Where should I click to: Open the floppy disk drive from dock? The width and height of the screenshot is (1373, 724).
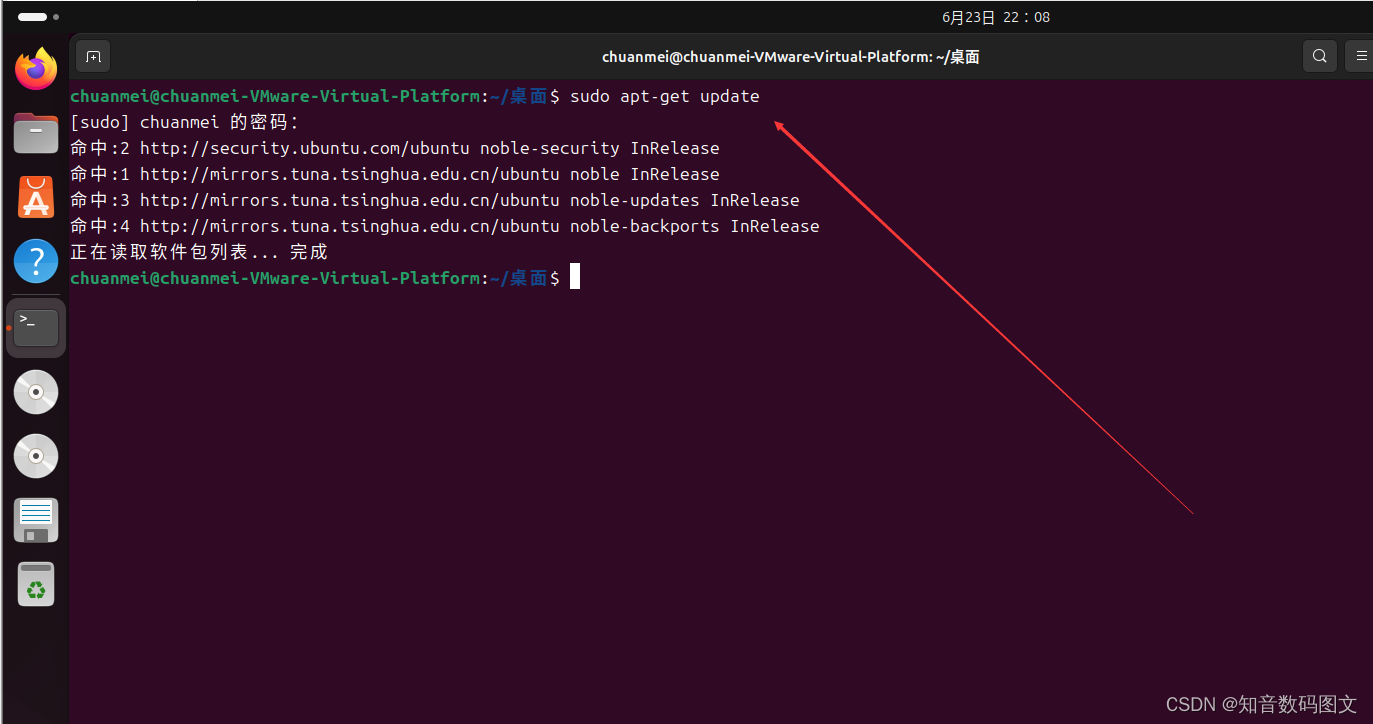[35, 519]
